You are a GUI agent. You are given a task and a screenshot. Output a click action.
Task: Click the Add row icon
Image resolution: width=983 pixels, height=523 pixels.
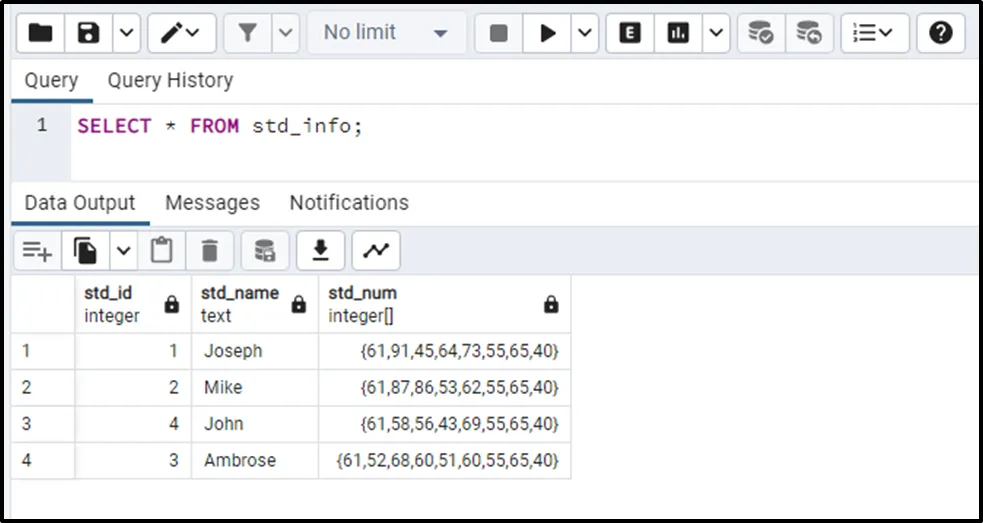pyautogui.click(x=37, y=251)
